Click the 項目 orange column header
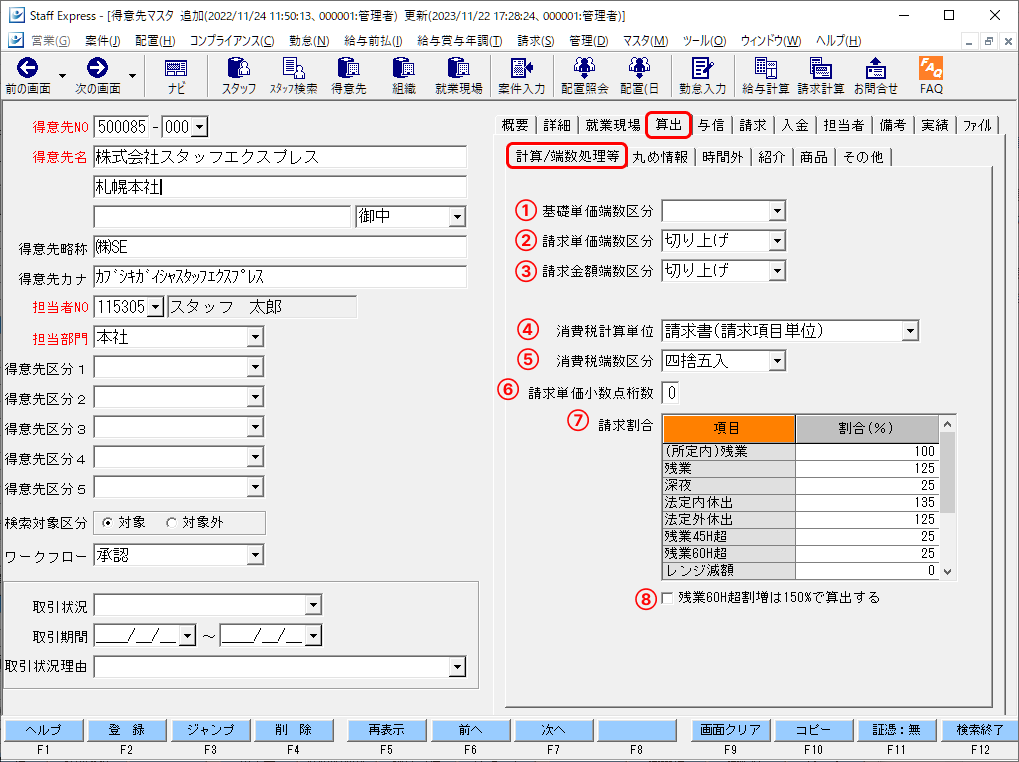The width and height of the screenshot is (1019, 762). pyautogui.click(x=729, y=428)
